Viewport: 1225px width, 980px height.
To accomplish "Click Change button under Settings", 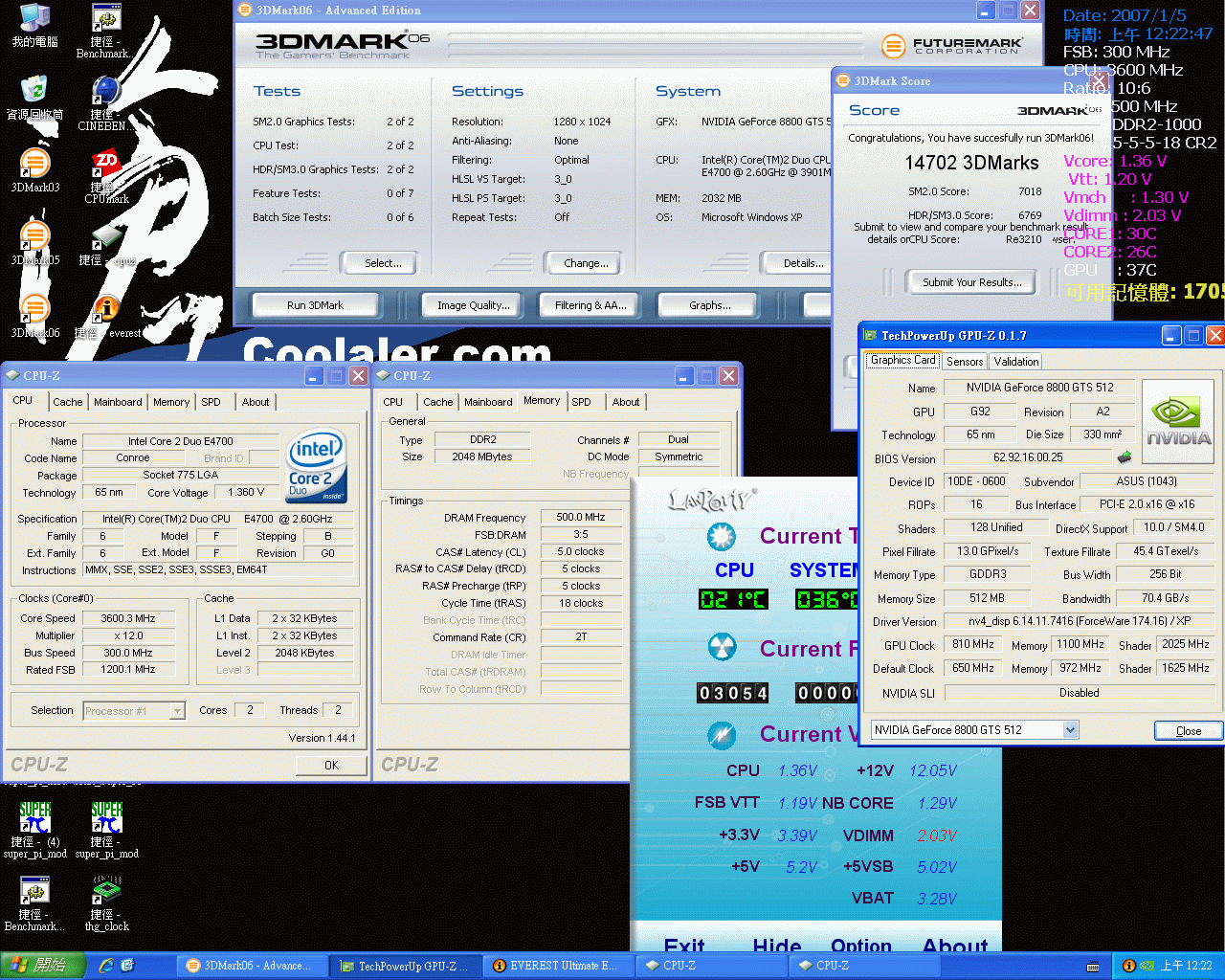I will click(x=586, y=263).
